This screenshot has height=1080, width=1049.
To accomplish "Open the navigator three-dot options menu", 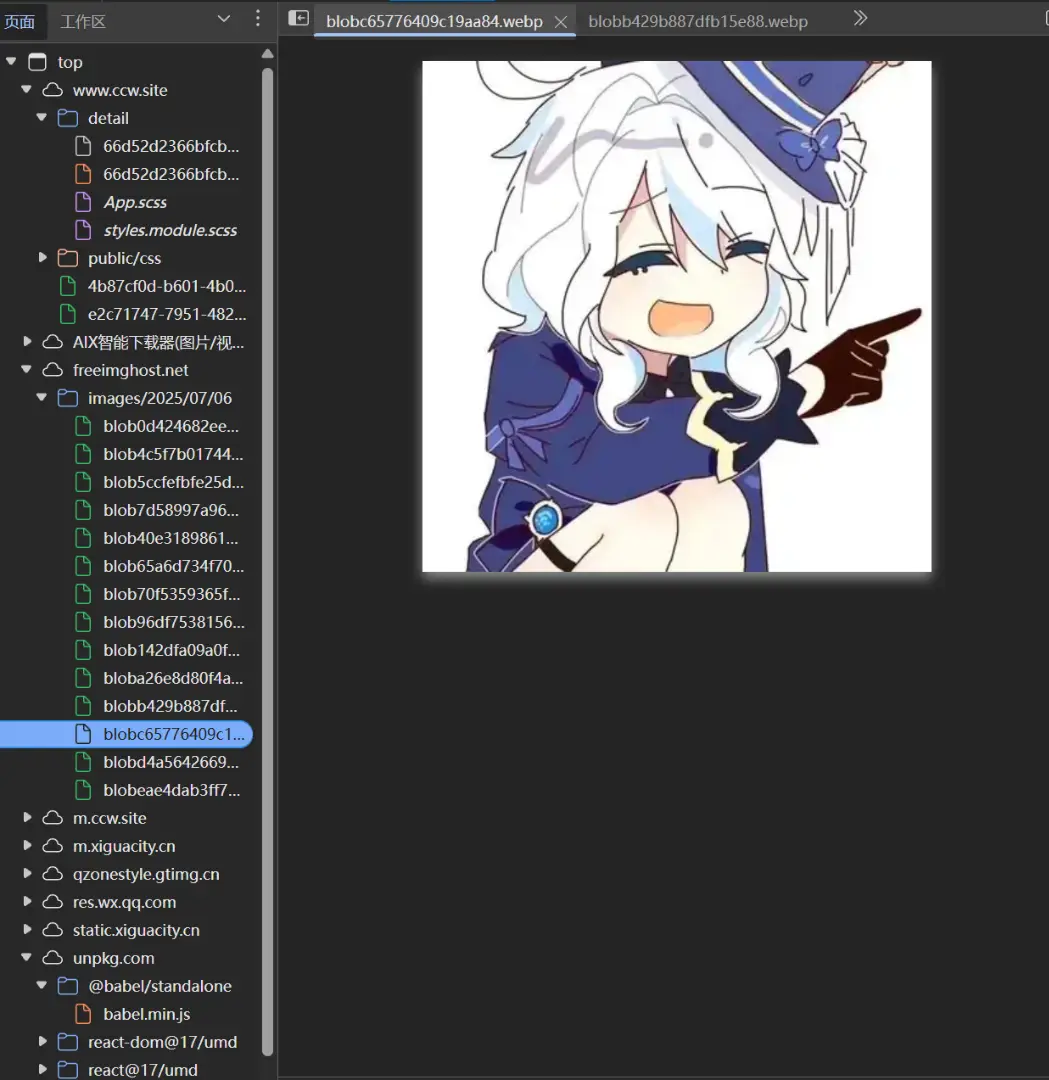I will pos(258,19).
